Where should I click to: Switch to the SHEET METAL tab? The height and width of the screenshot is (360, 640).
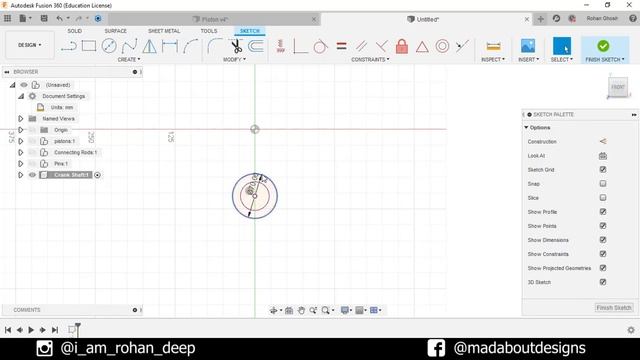164,31
